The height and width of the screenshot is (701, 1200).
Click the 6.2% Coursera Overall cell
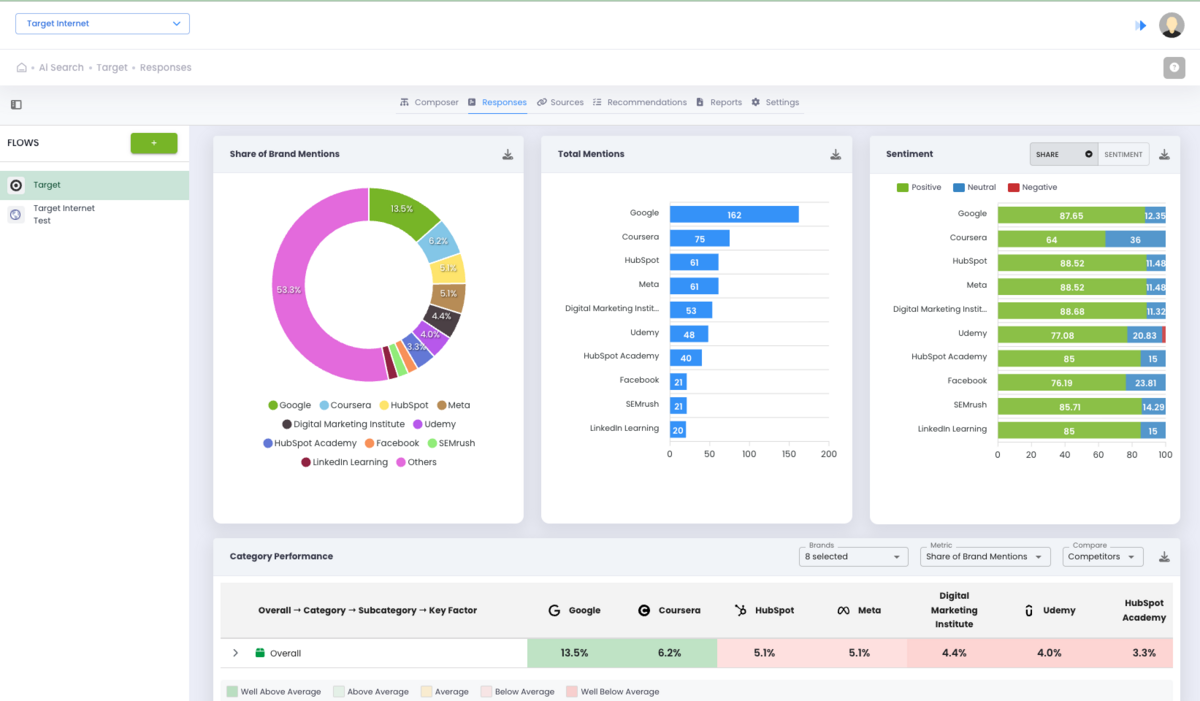pos(669,653)
